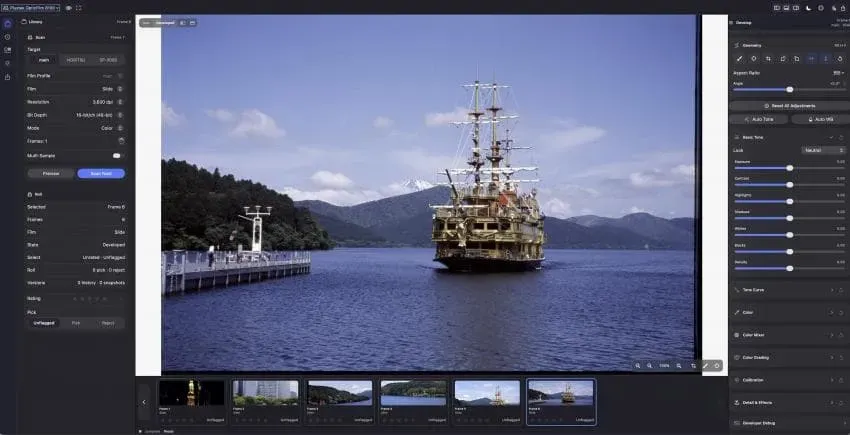Reset the Color Mixer section icon
850x435 pixels.
[x=841, y=335]
